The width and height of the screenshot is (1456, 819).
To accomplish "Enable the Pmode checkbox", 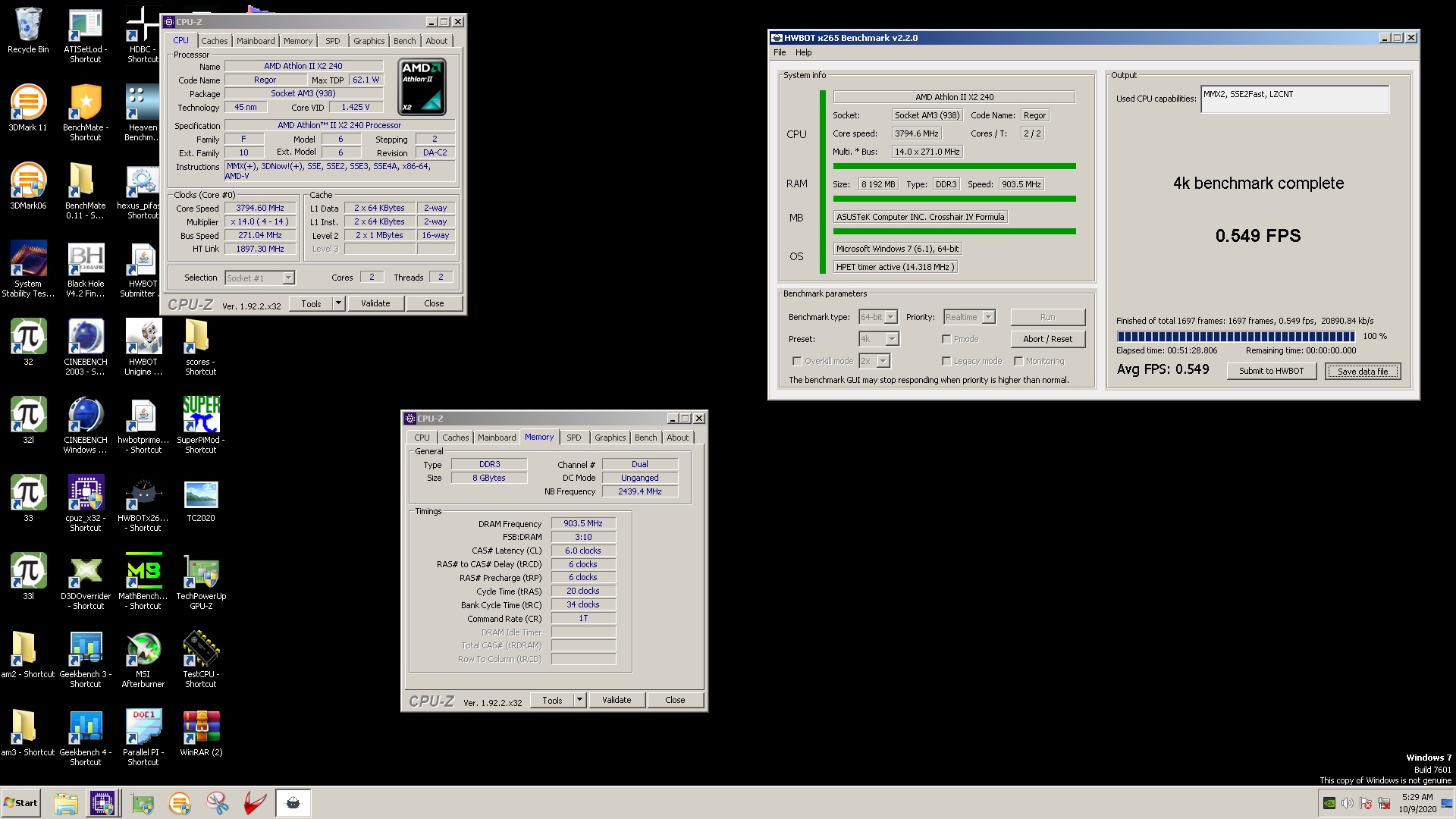I will (946, 339).
